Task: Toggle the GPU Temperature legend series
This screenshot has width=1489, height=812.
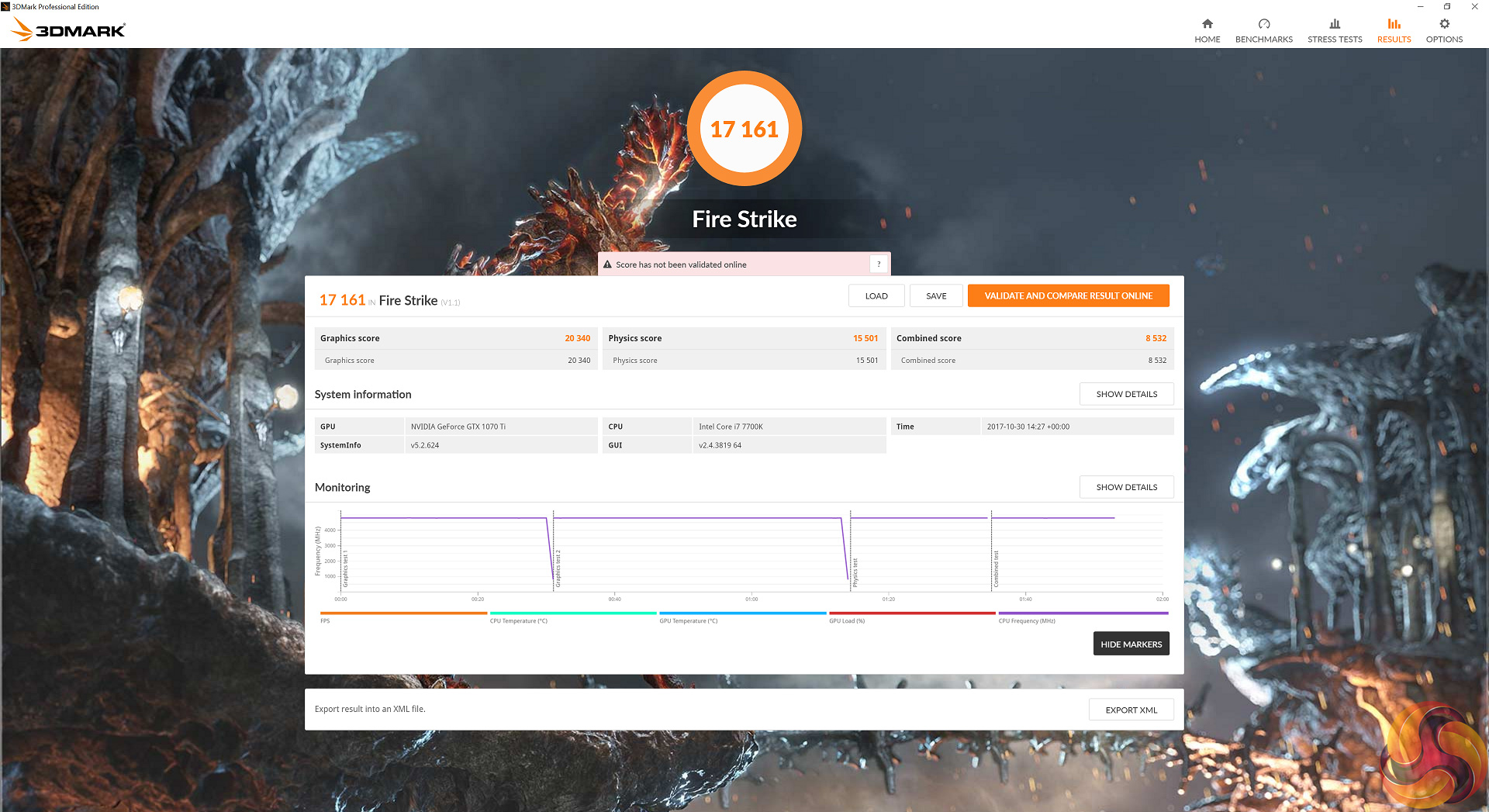Action: click(742, 613)
